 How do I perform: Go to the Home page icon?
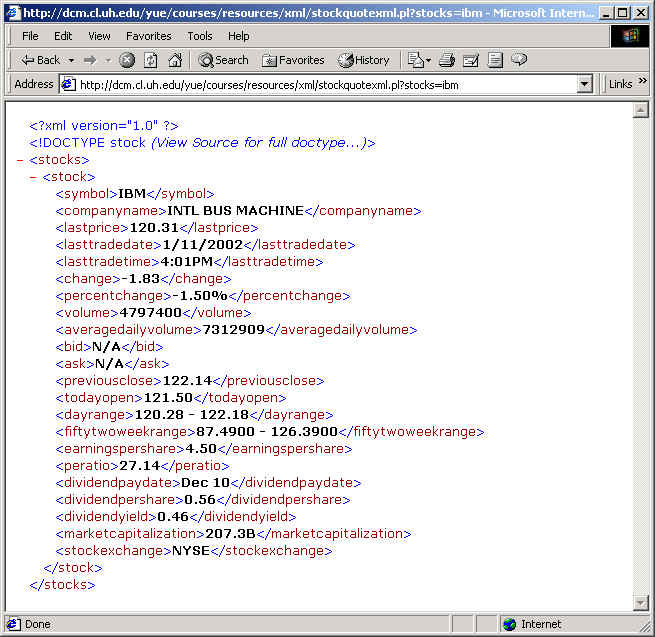pyautogui.click(x=175, y=60)
